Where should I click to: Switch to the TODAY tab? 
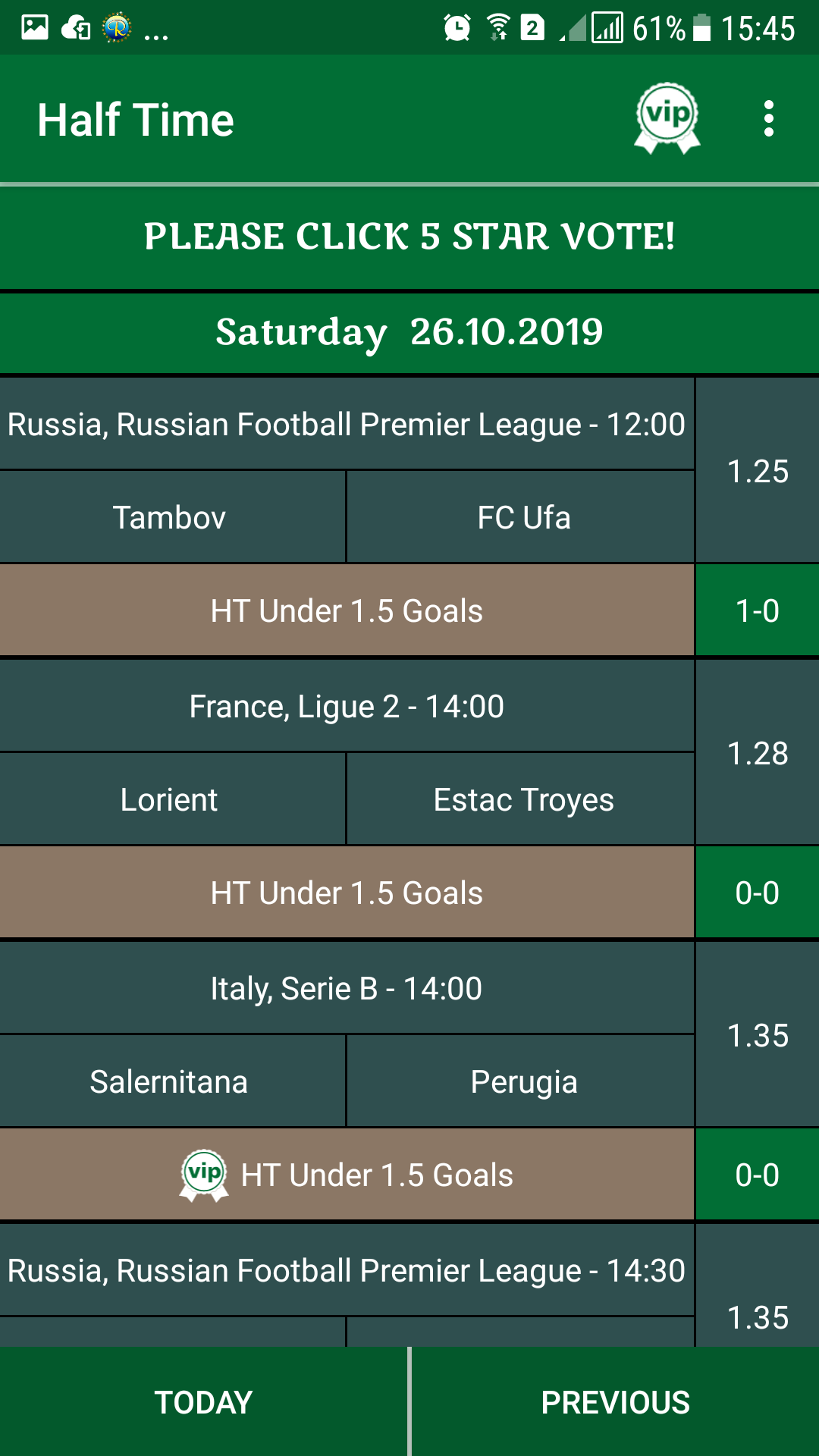point(203,1402)
